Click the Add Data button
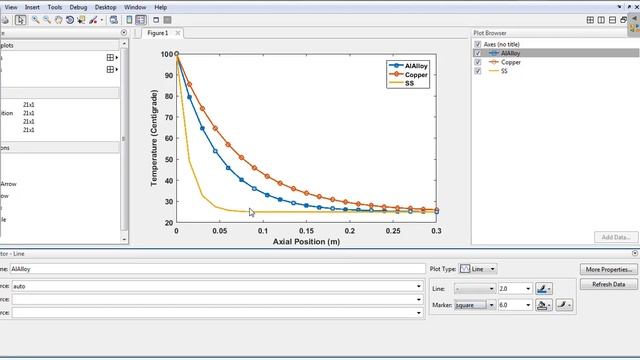Image resolution: width=640 pixels, height=360 pixels. click(x=616, y=237)
